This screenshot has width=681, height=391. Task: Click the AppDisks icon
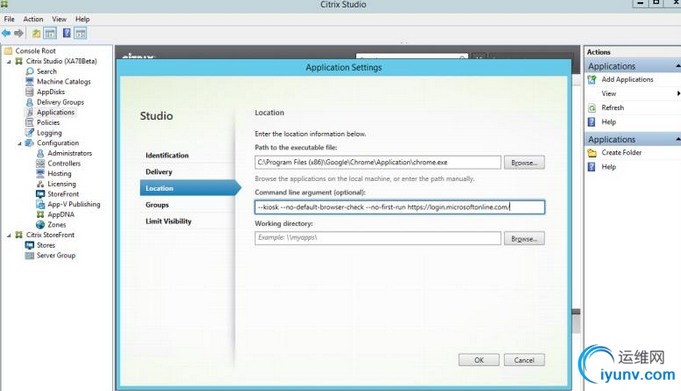click(30, 92)
